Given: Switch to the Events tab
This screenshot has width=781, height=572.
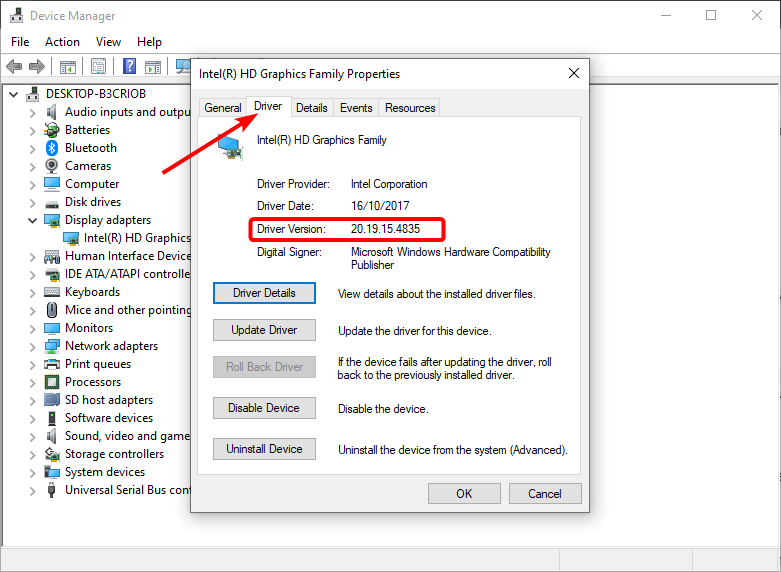Looking at the screenshot, I should pyautogui.click(x=356, y=108).
